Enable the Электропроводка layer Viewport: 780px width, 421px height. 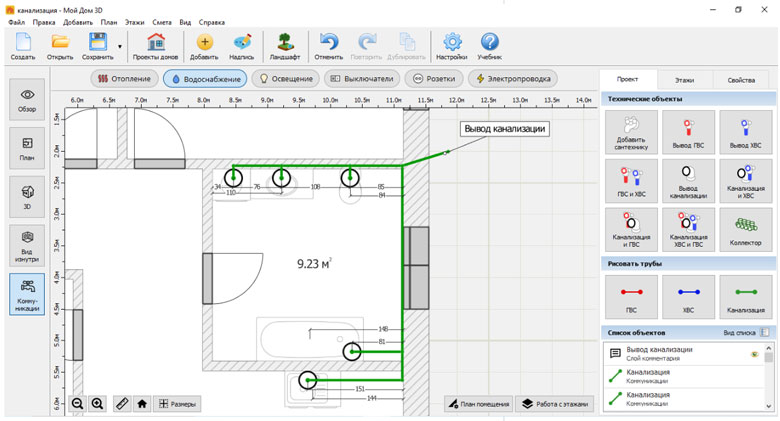pos(514,78)
